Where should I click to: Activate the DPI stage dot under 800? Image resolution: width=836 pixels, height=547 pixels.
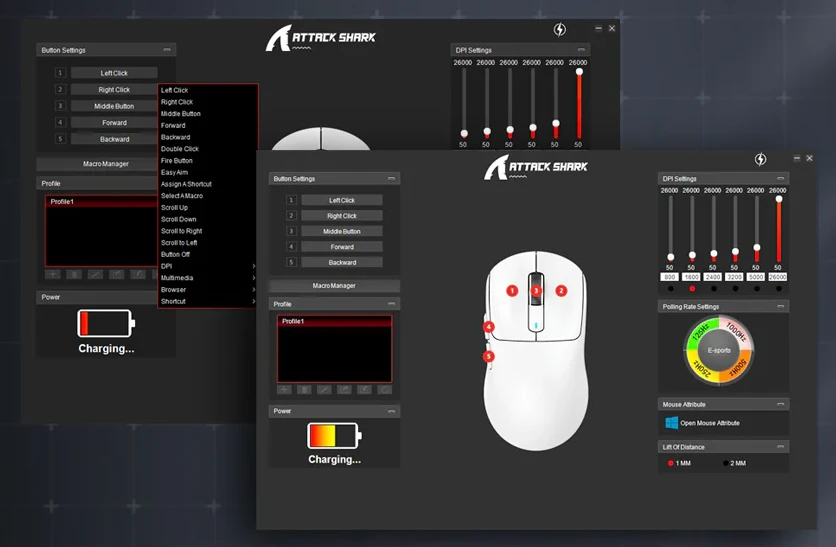pyautogui.click(x=670, y=288)
